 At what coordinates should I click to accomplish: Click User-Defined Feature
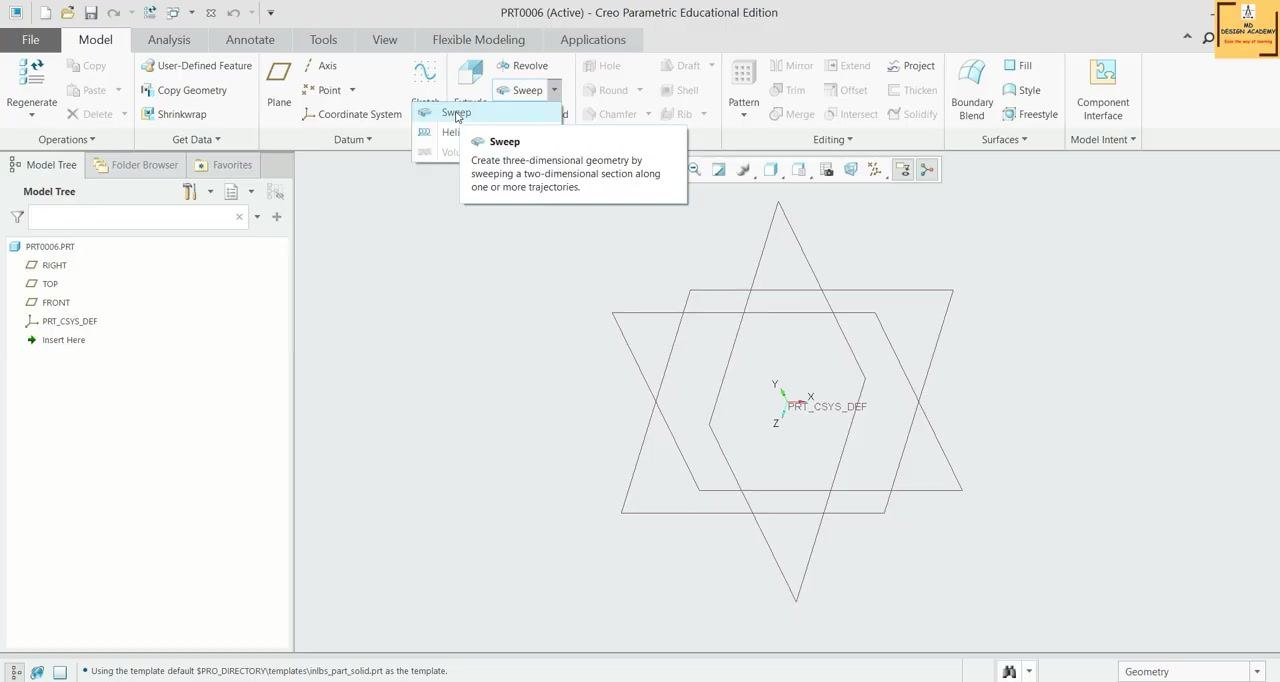point(196,66)
